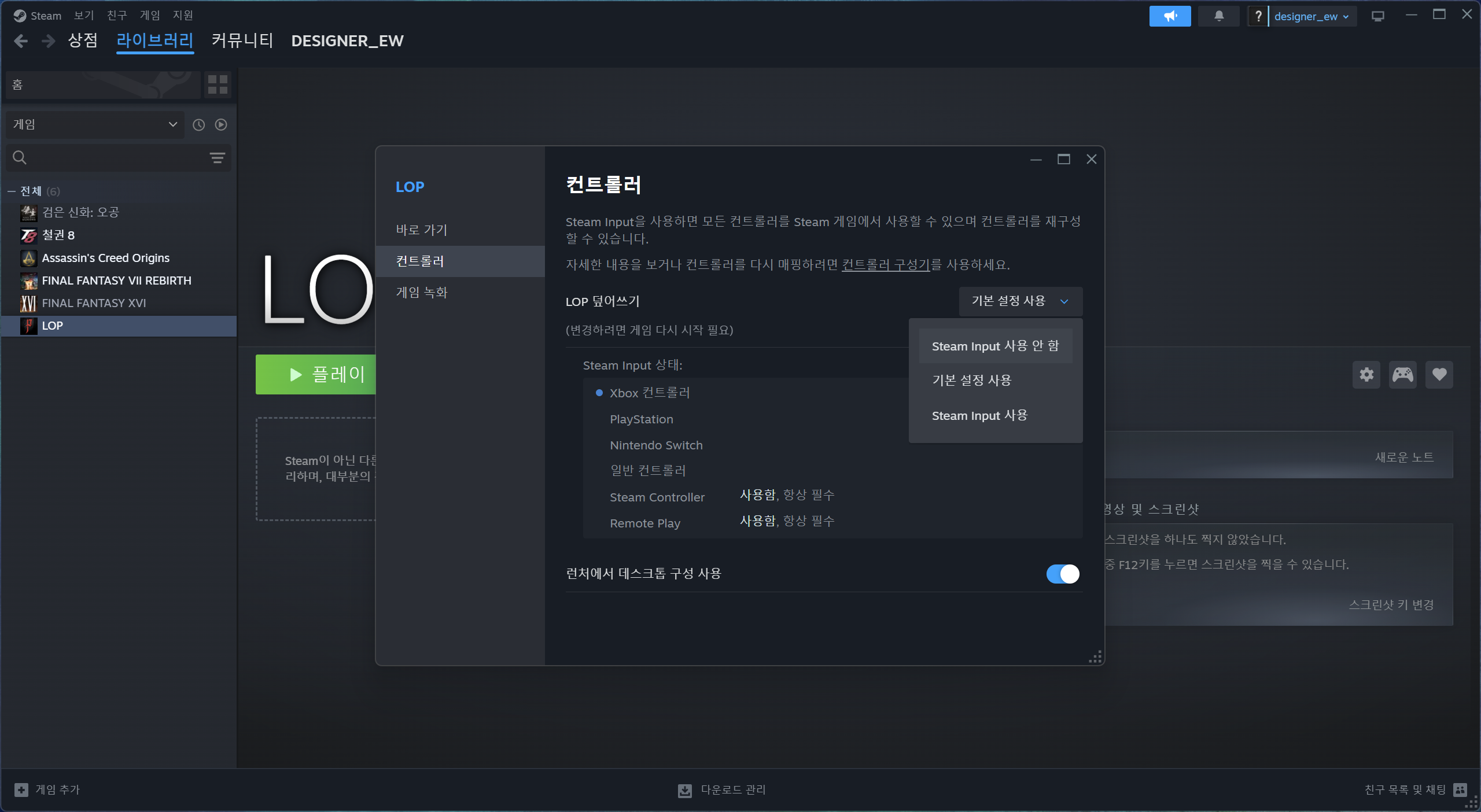Expand the 게임 category dropdown in sidebar
Viewport: 1481px width, 812px height.
tap(95, 124)
